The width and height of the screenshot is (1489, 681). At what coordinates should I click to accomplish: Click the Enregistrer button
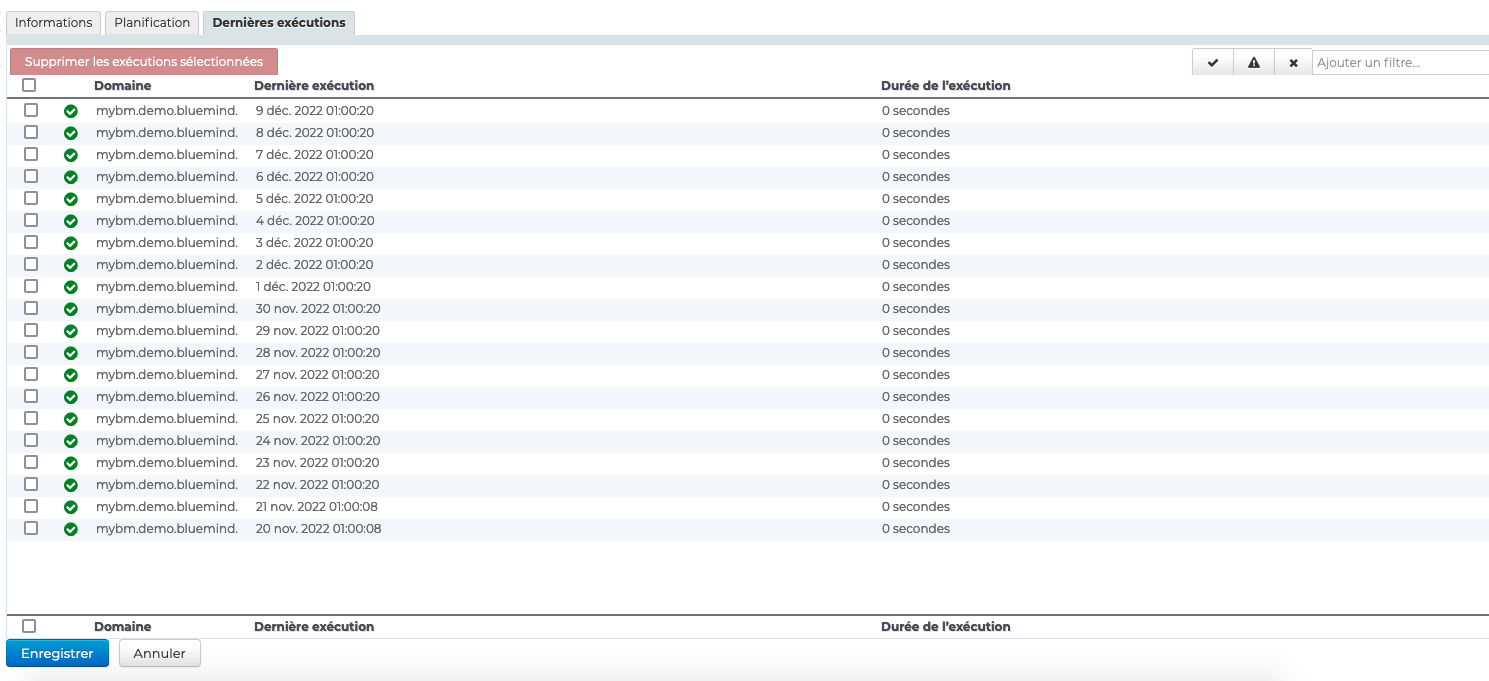[x=57, y=654]
